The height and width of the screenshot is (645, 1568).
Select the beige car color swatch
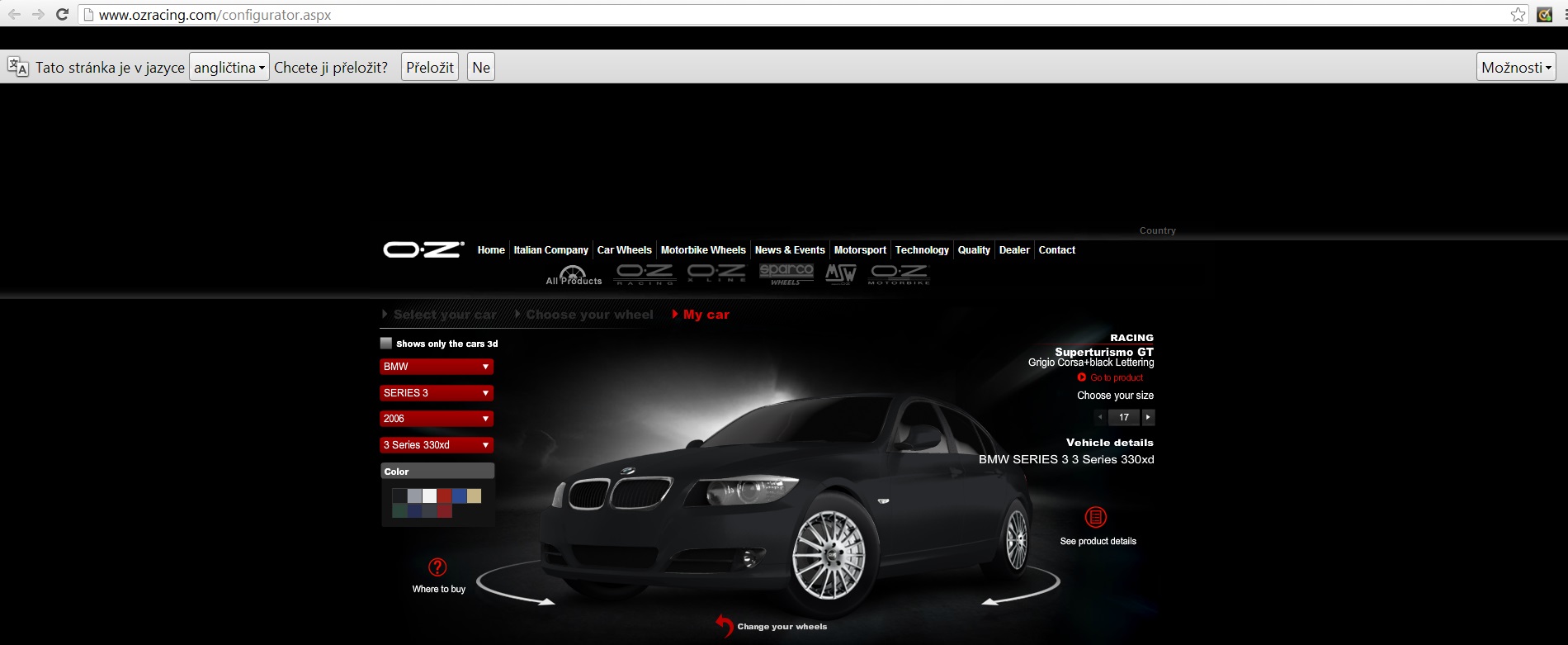click(474, 496)
